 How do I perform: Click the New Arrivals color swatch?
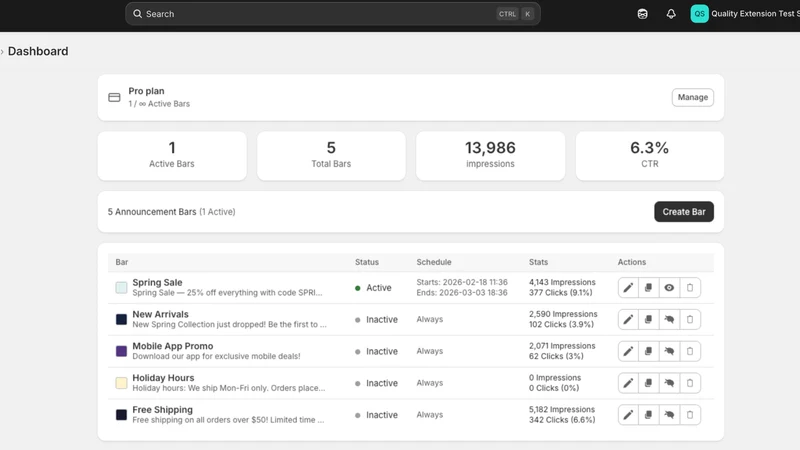click(x=121, y=319)
